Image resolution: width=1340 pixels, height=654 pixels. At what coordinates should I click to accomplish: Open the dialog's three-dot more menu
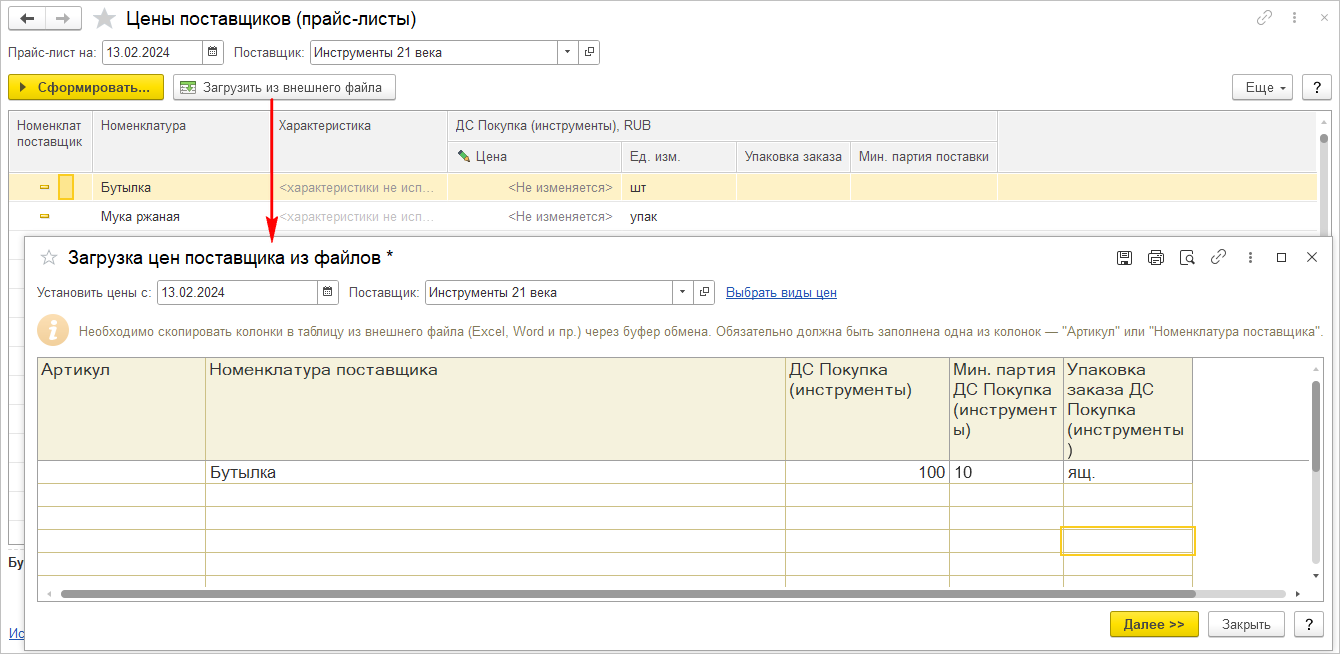[1250, 257]
